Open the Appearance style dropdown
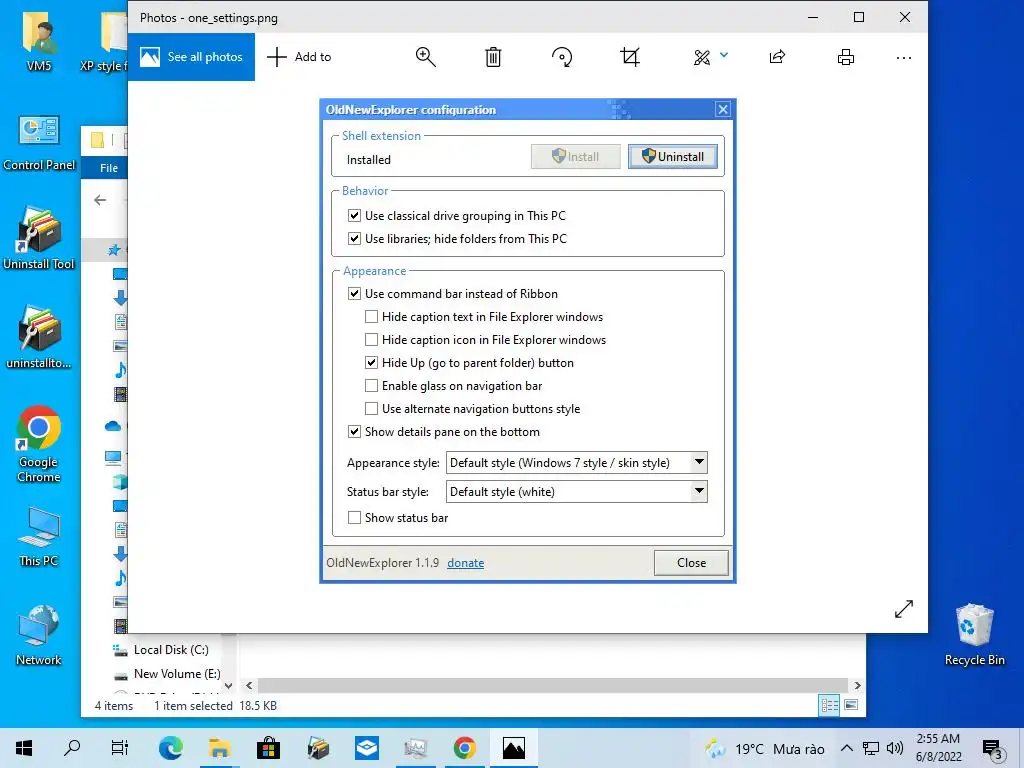 click(x=577, y=462)
